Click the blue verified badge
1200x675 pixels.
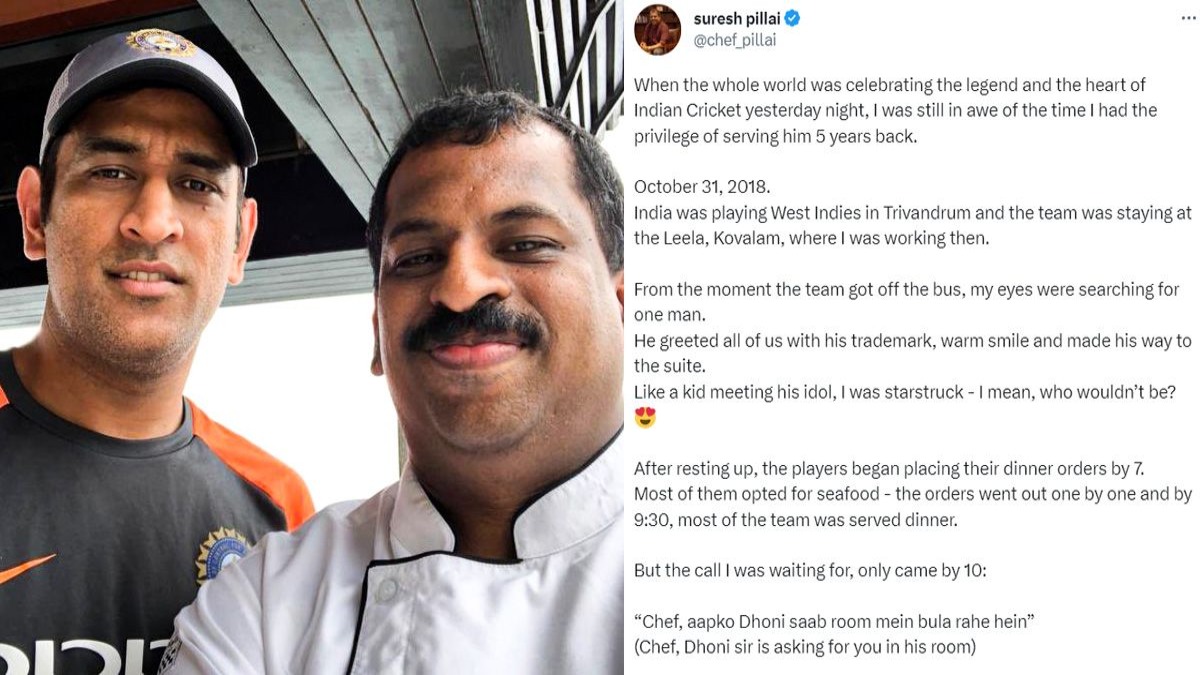[792, 19]
